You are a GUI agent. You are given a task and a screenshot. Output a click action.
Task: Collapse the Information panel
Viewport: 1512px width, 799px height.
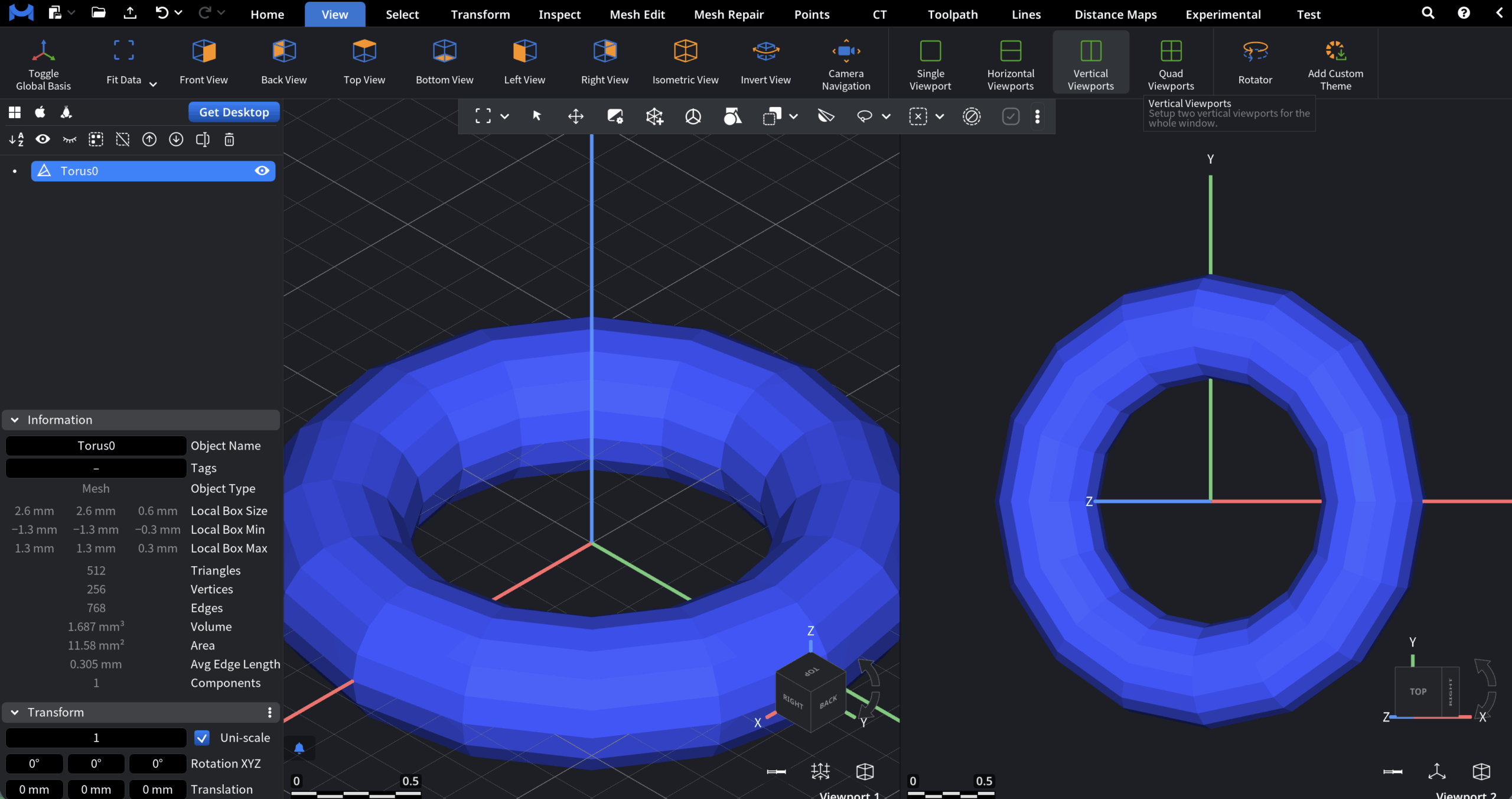pyautogui.click(x=14, y=420)
